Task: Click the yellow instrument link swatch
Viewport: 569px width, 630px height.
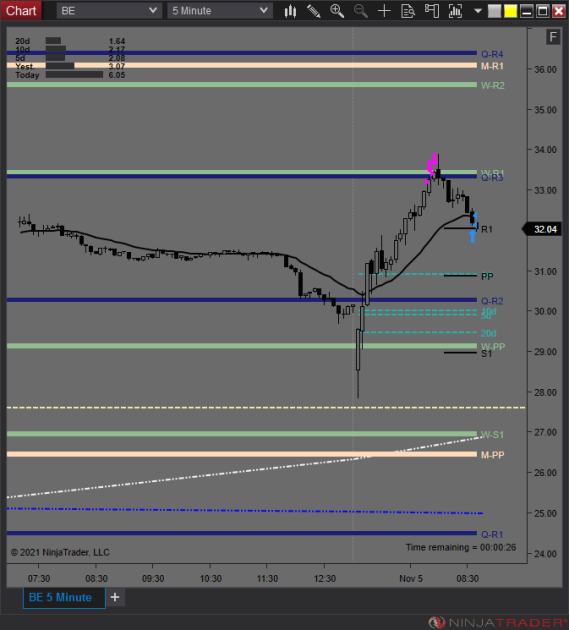Action: click(x=510, y=11)
